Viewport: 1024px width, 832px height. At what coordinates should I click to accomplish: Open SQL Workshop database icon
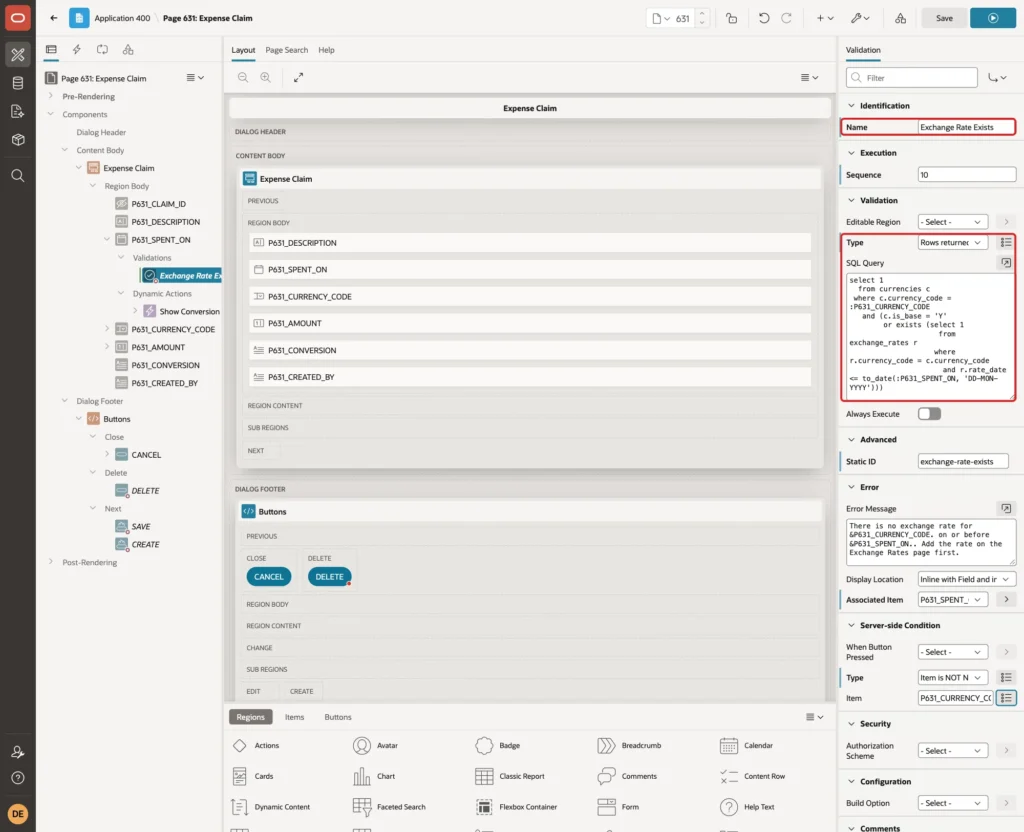tap(18, 83)
